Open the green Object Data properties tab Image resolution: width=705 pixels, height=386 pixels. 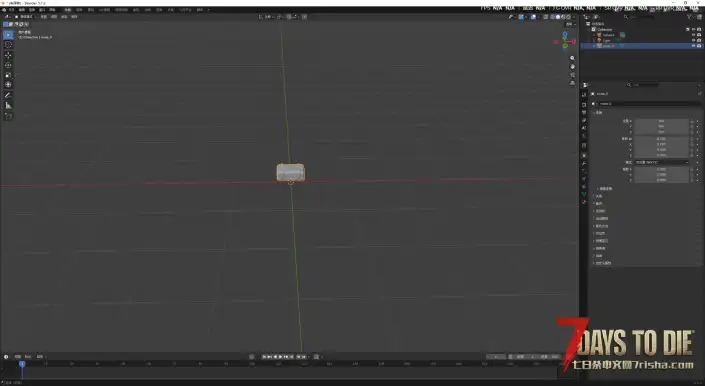pyautogui.click(x=584, y=194)
